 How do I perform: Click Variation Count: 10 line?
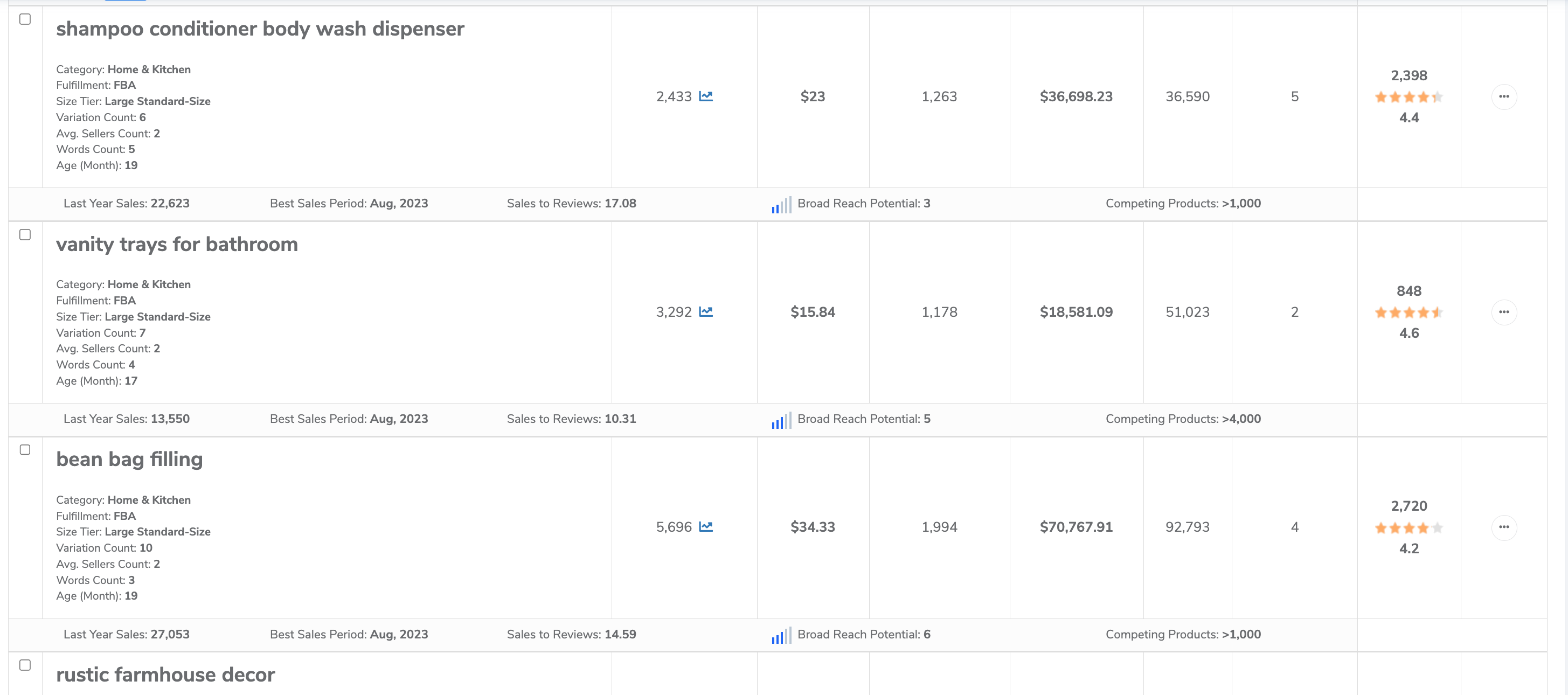click(x=104, y=548)
